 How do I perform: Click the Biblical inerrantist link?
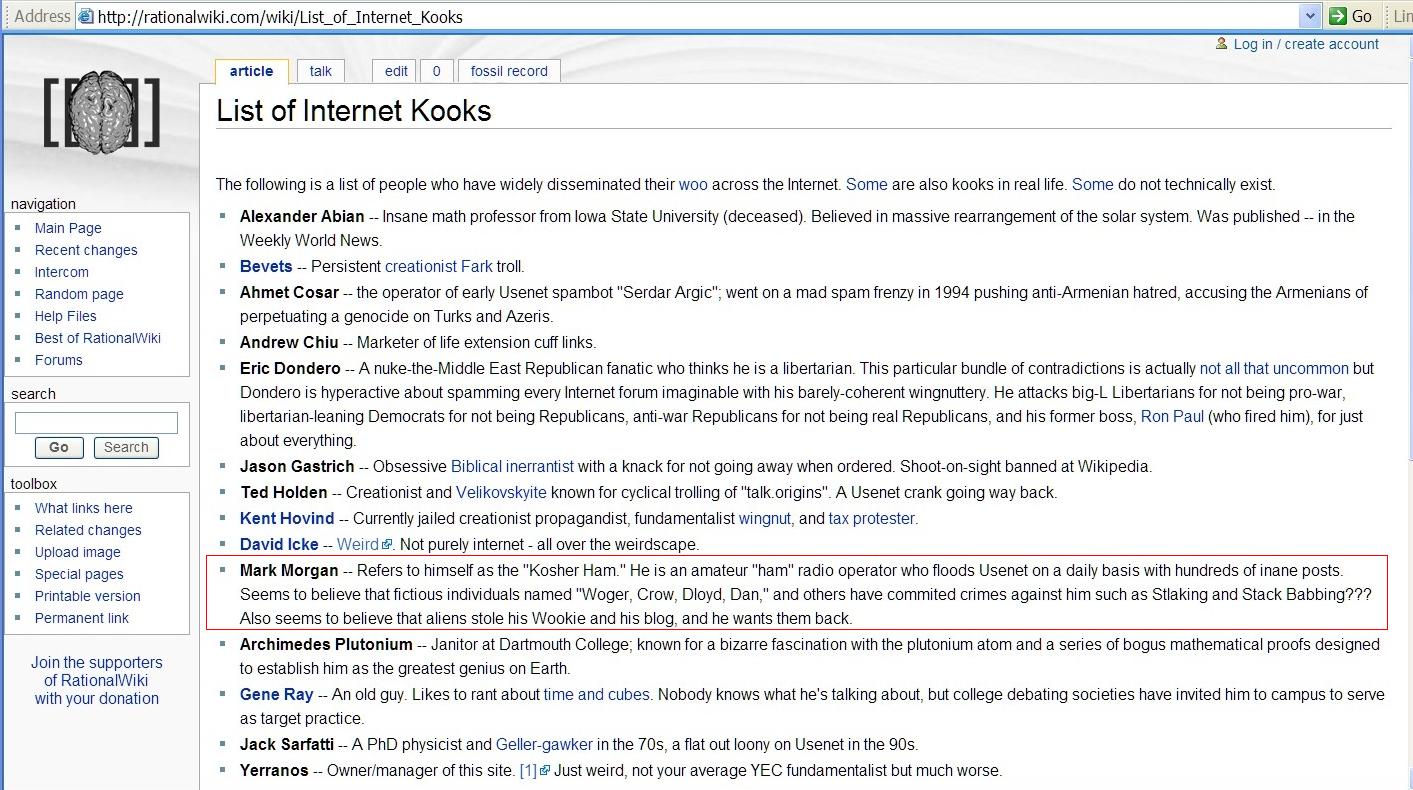(513, 466)
